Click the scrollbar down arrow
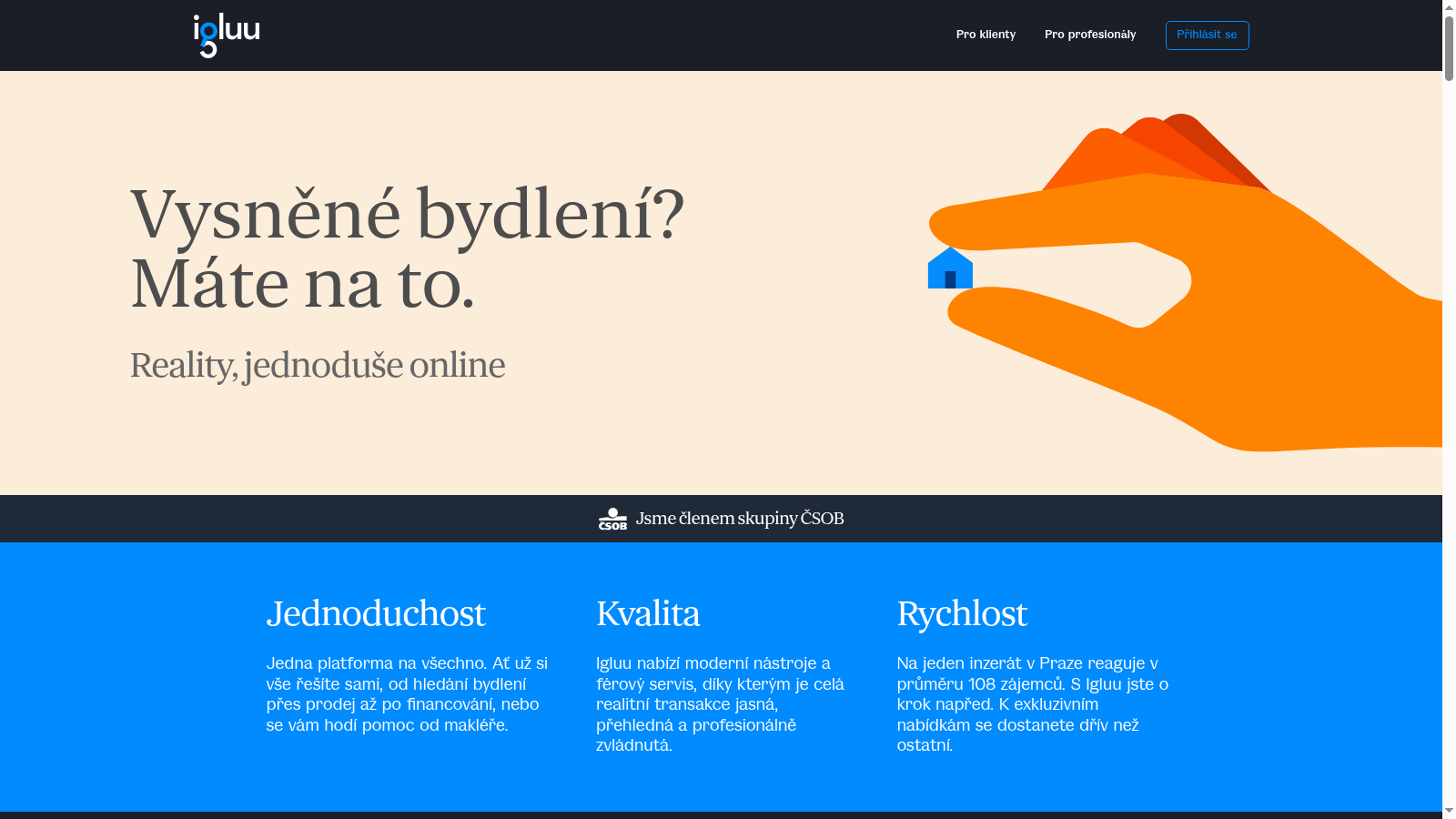 click(x=1448, y=811)
